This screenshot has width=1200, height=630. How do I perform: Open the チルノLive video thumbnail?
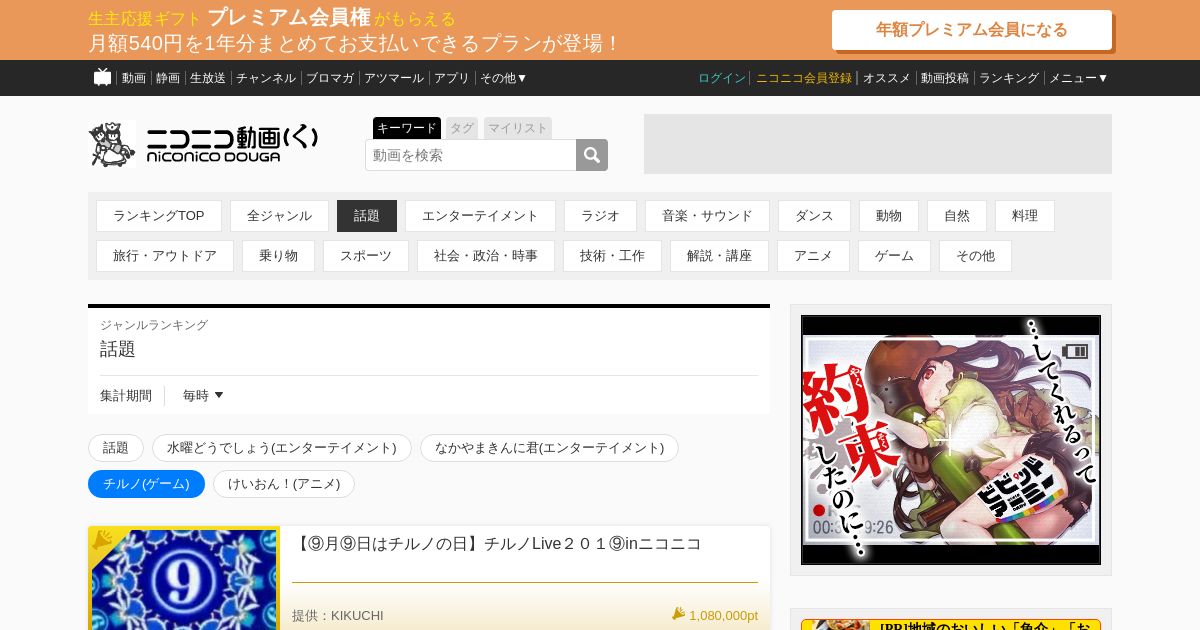pyautogui.click(x=184, y=579)
